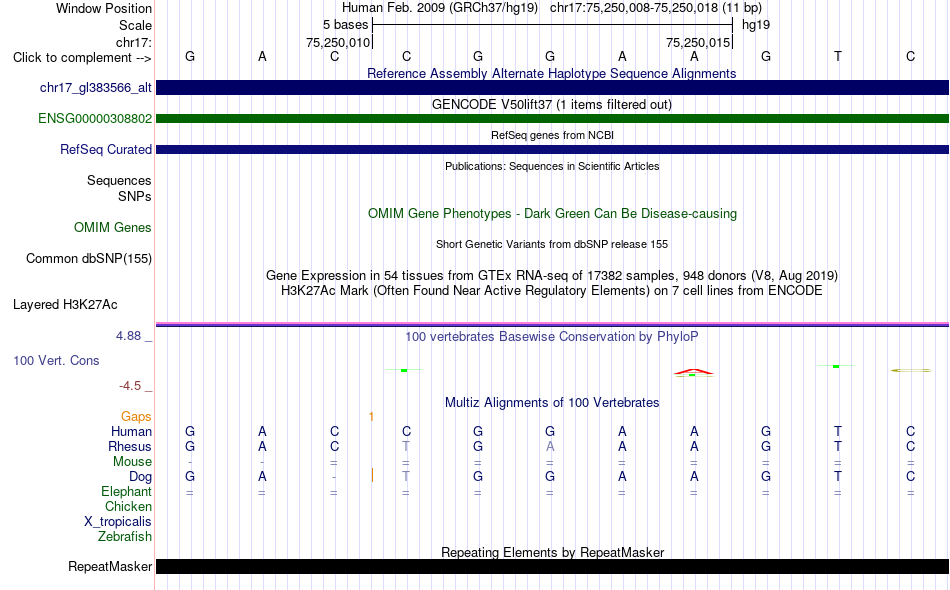The image size is (950, 590).
Task: Click the 'RefSeq genes from NCBI' title
Action: point(552,135)
